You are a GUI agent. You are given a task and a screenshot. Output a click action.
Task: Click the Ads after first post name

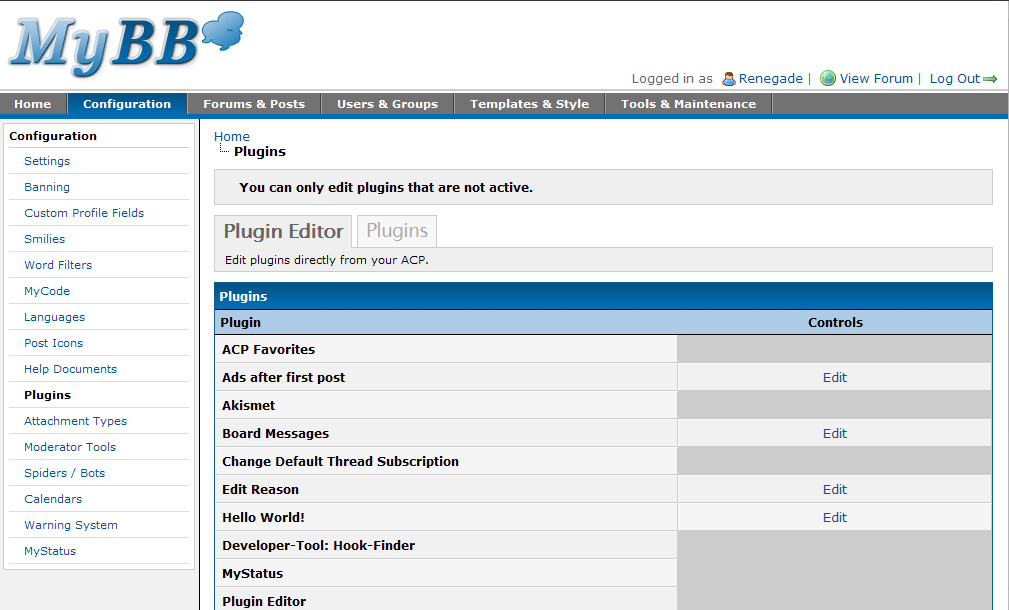283,378
